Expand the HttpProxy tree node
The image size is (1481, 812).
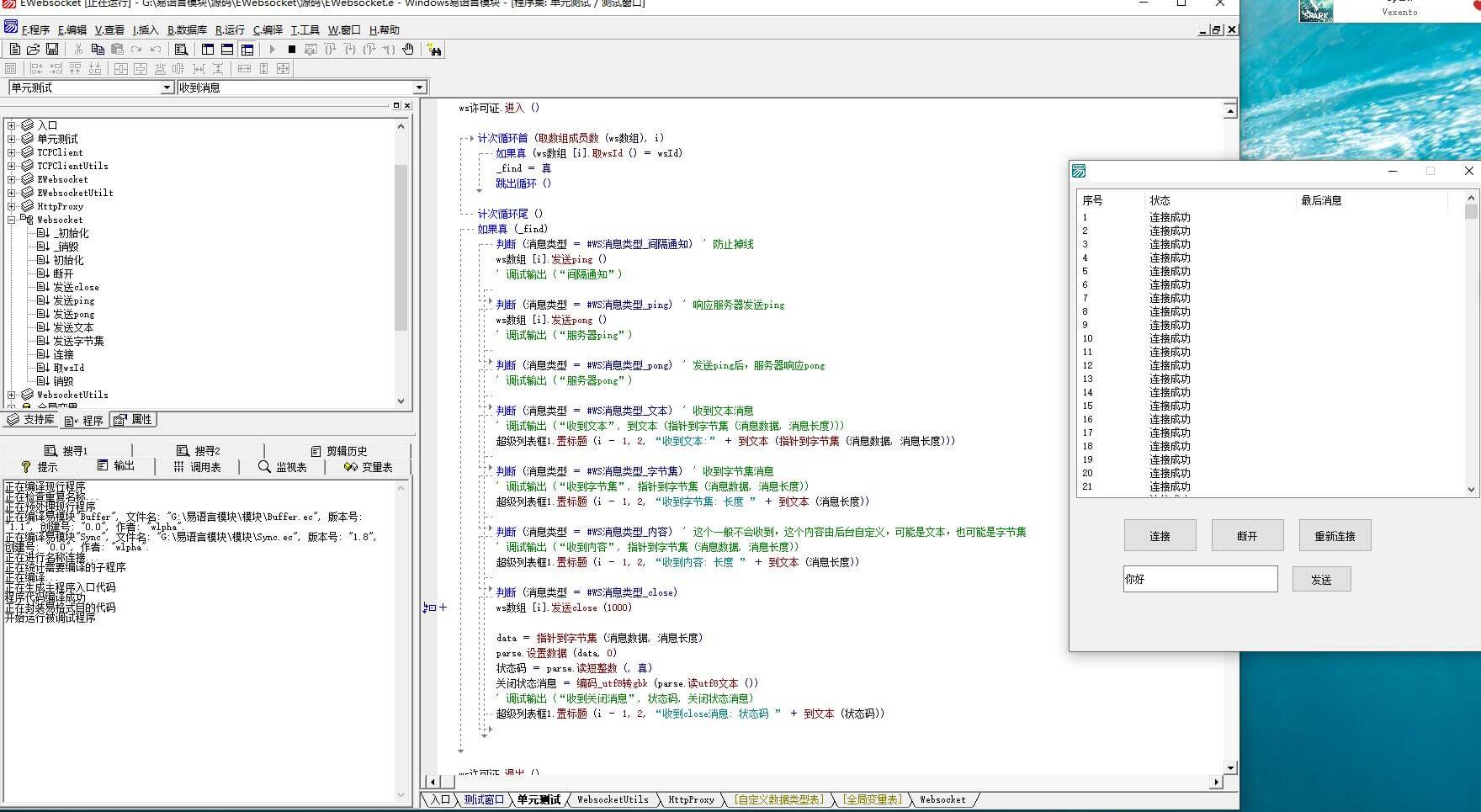11,206
